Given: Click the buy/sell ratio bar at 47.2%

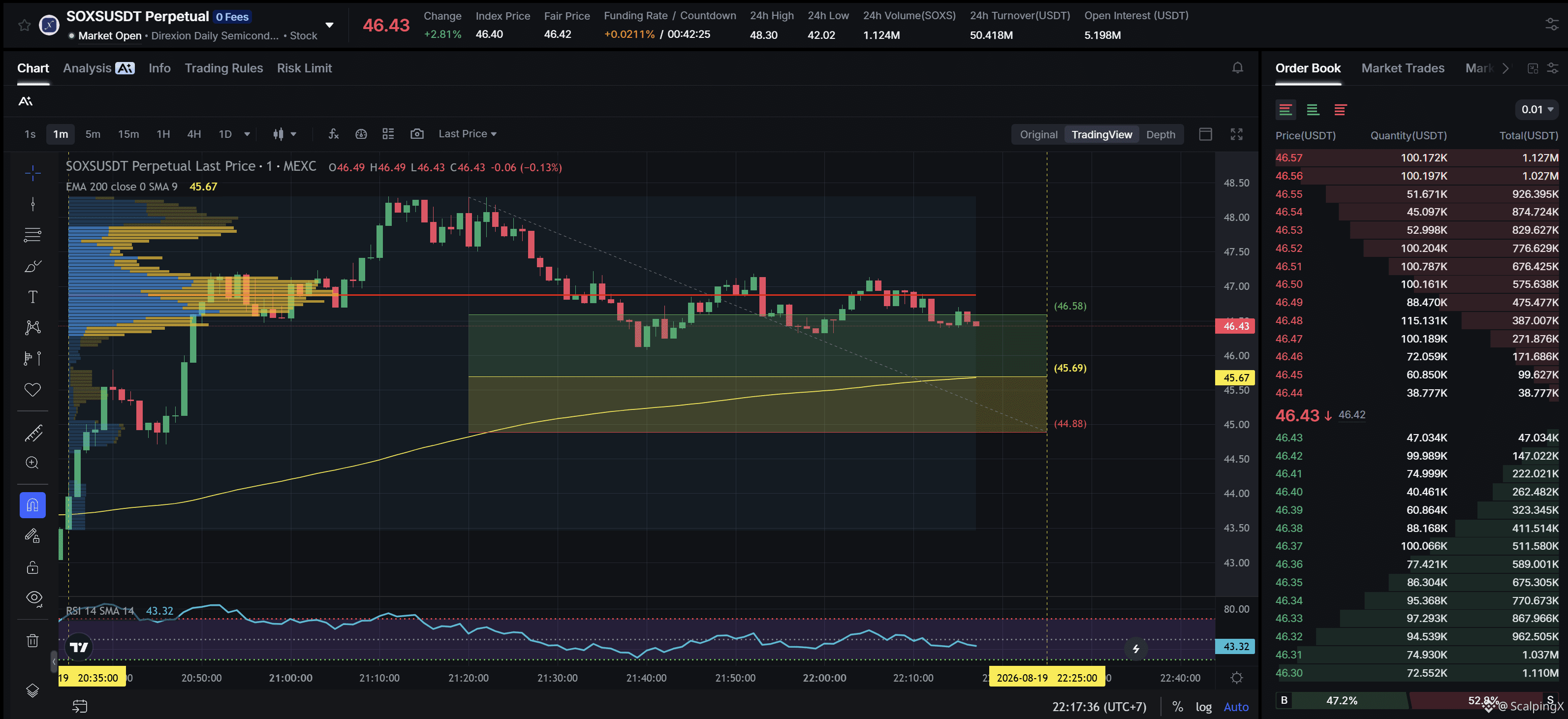Looking at the screenshot, I should pyautogui.click(x=1342, y=700).
